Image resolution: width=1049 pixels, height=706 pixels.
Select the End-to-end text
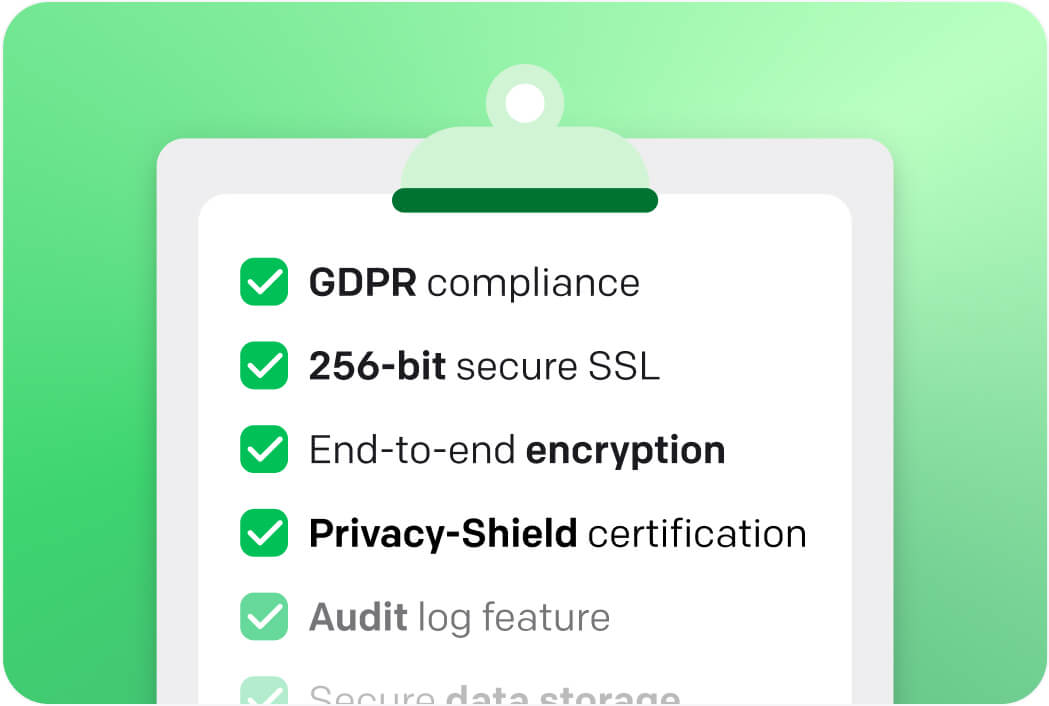[412, 451]
